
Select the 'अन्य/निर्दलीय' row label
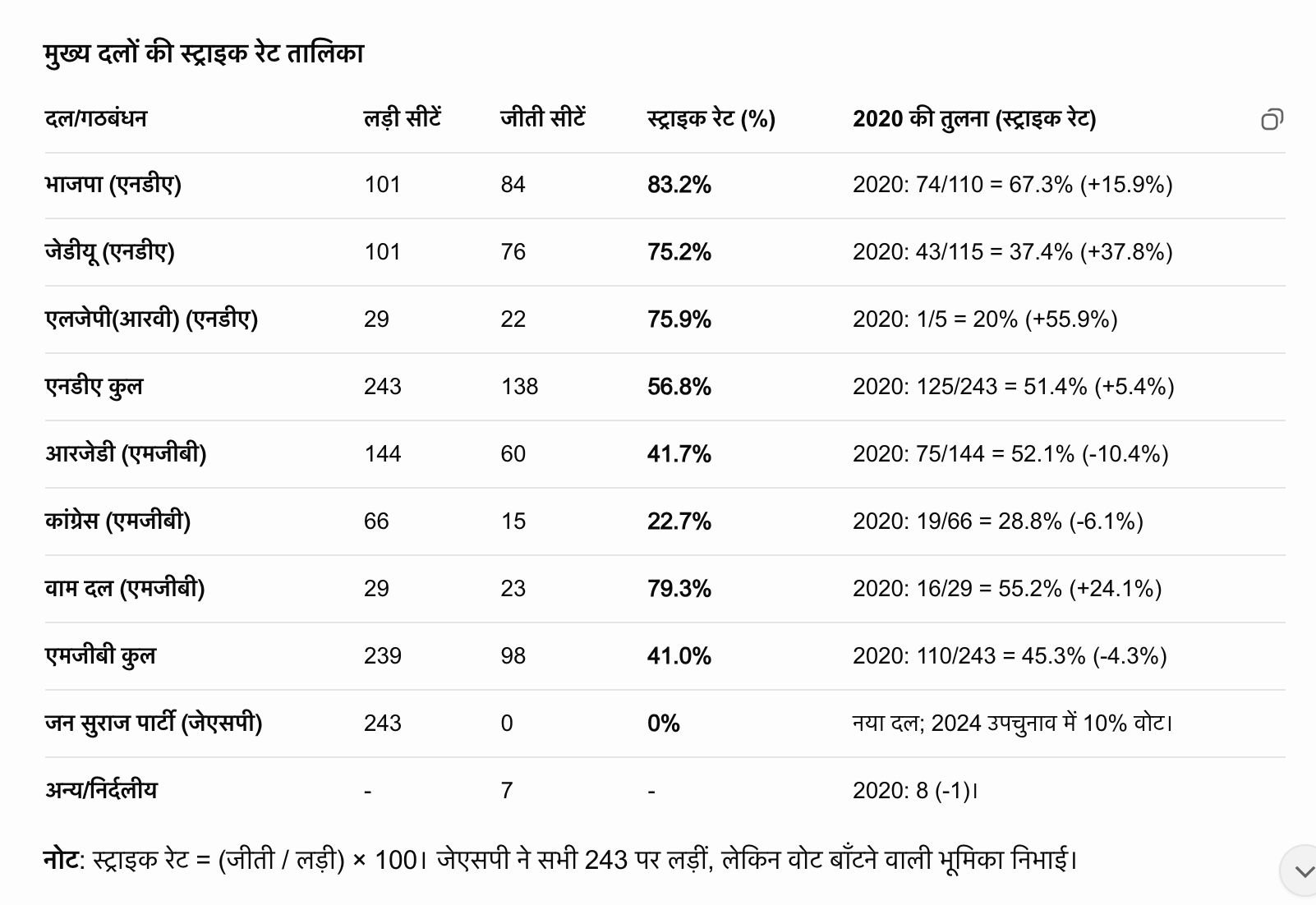click(x=101, y=790)
